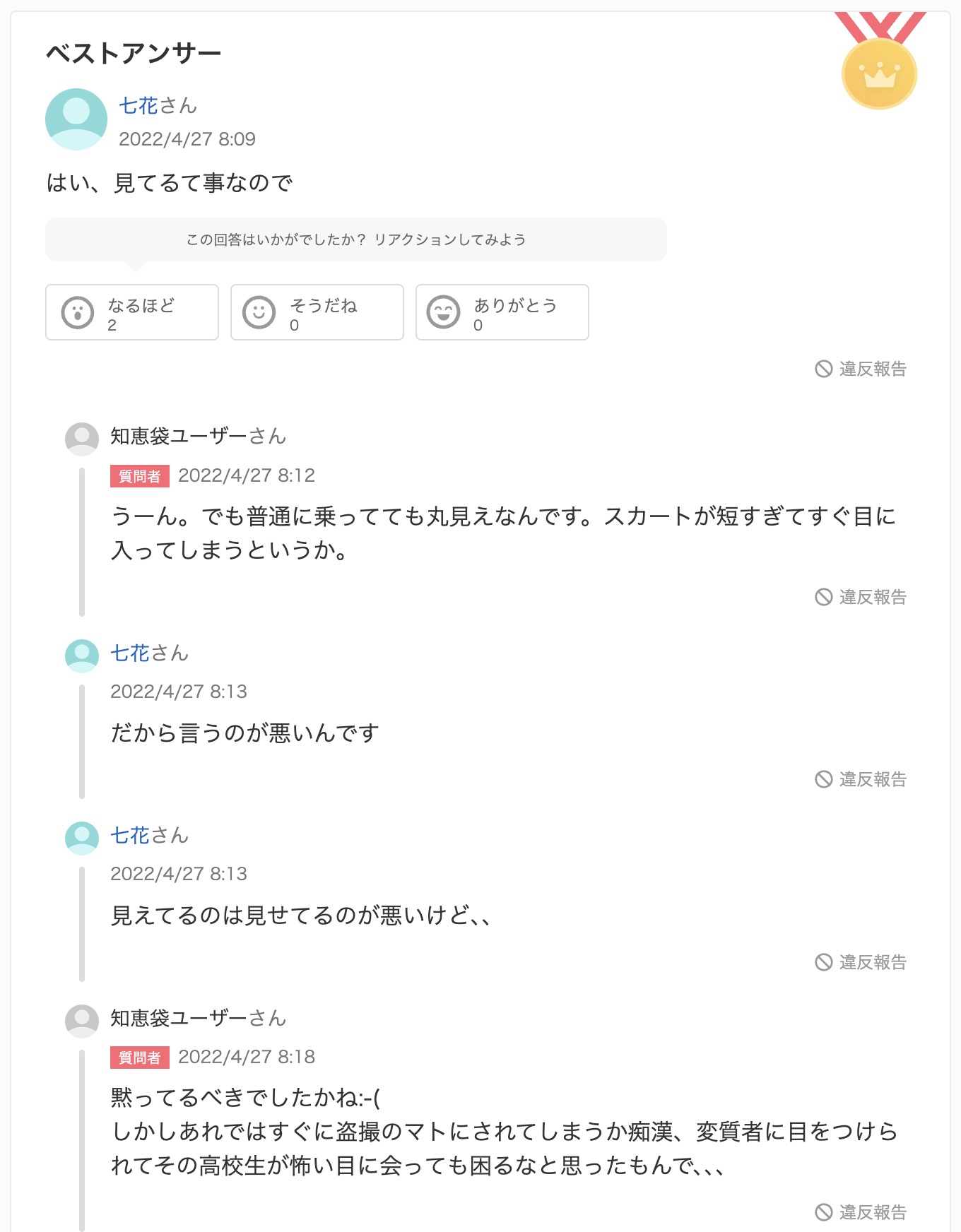Click 違反報告 under 見えてるのは見せてる reply
The width and height of the screenshot is (961, 1232).
coord(861,962)
